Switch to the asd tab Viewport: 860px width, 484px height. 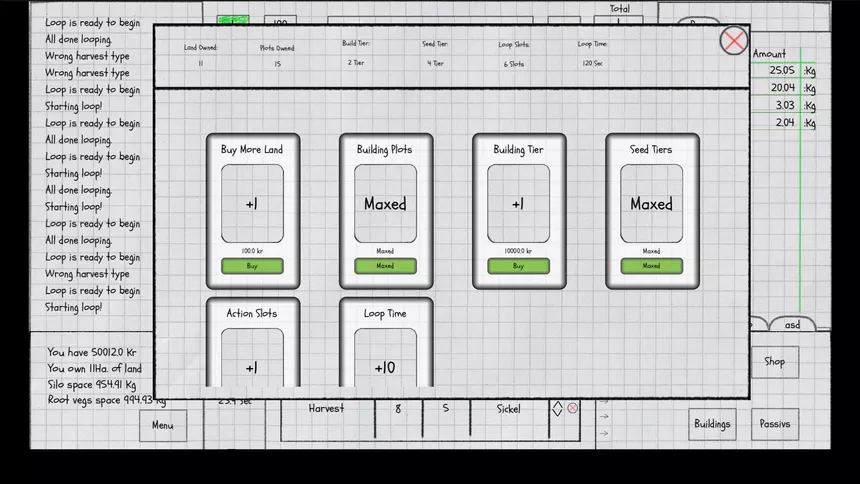[792, 324]
